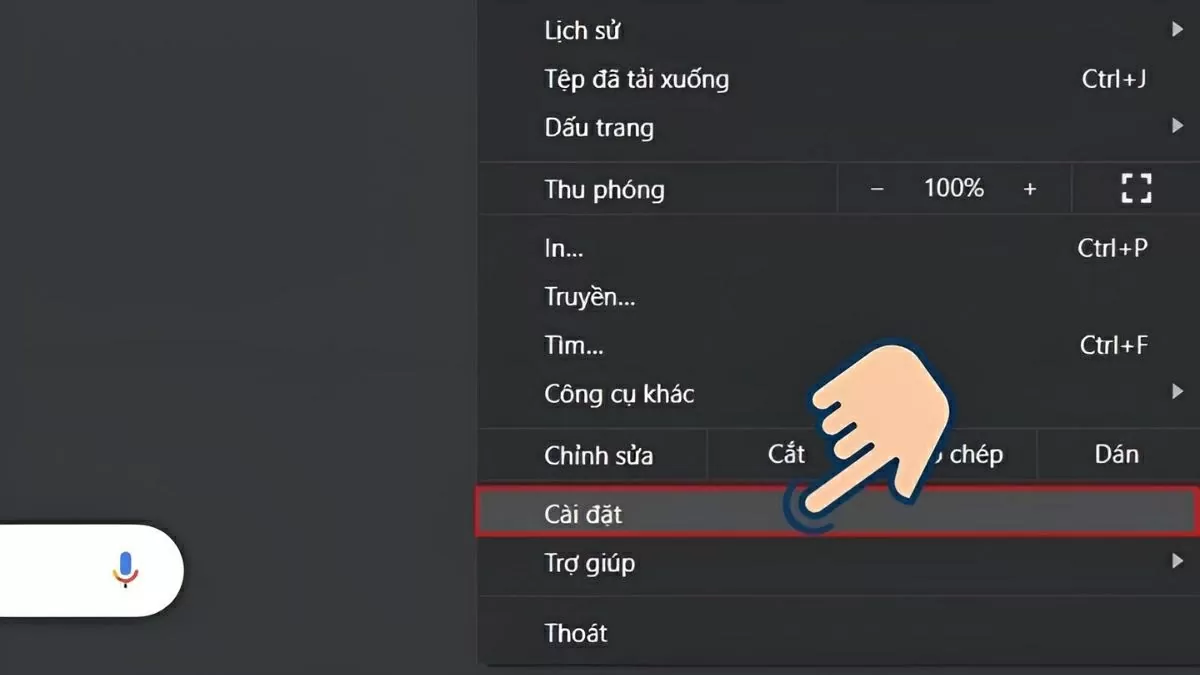Quit the browser via Thoát
The image size is (1200, 675).
pos(575,632)
